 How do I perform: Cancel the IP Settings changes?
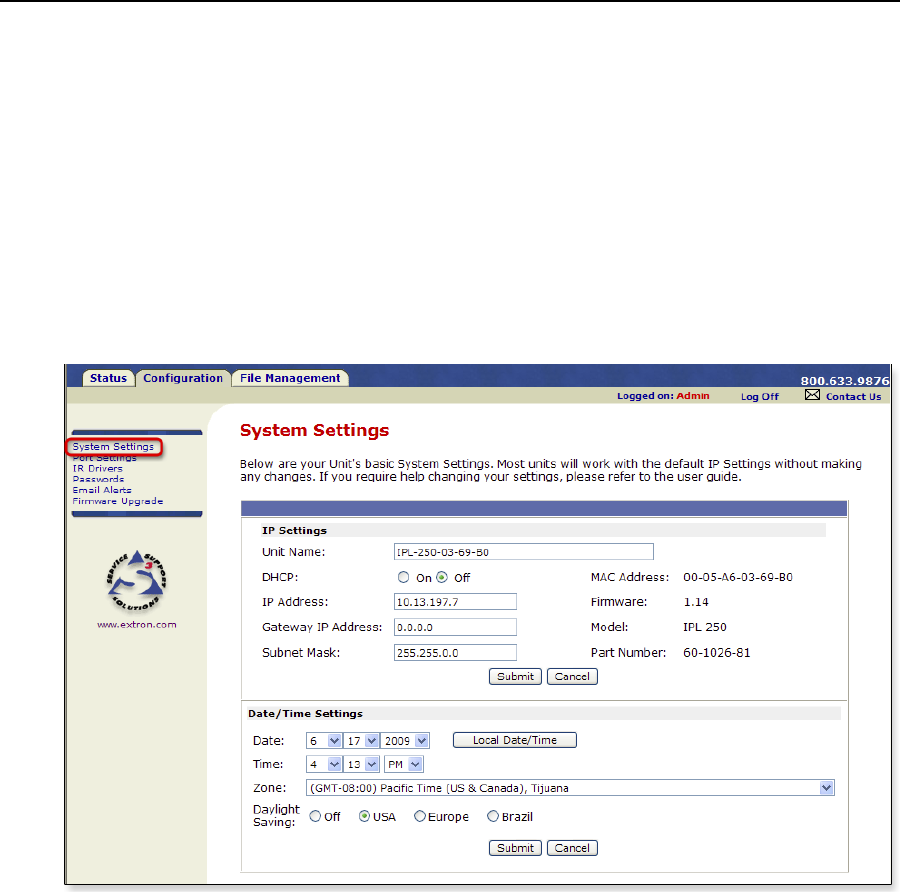pyautogui.click(x=572, y=676)
